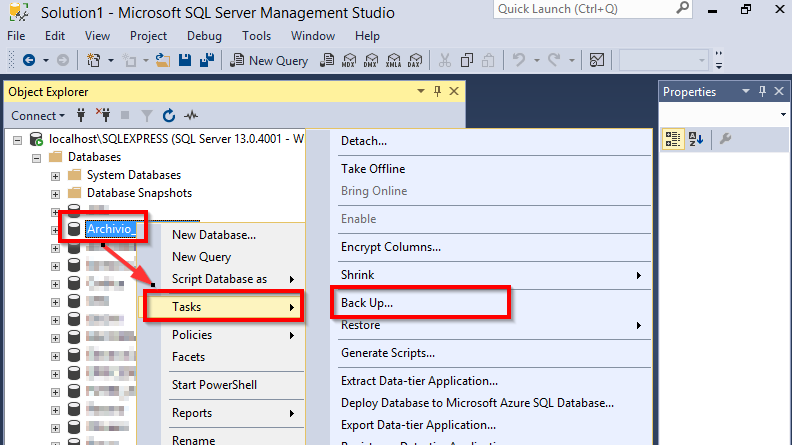Click the Navigate Backward toolbar icon
The width and height of the screenshot is (792, 445).
(29, 61)
